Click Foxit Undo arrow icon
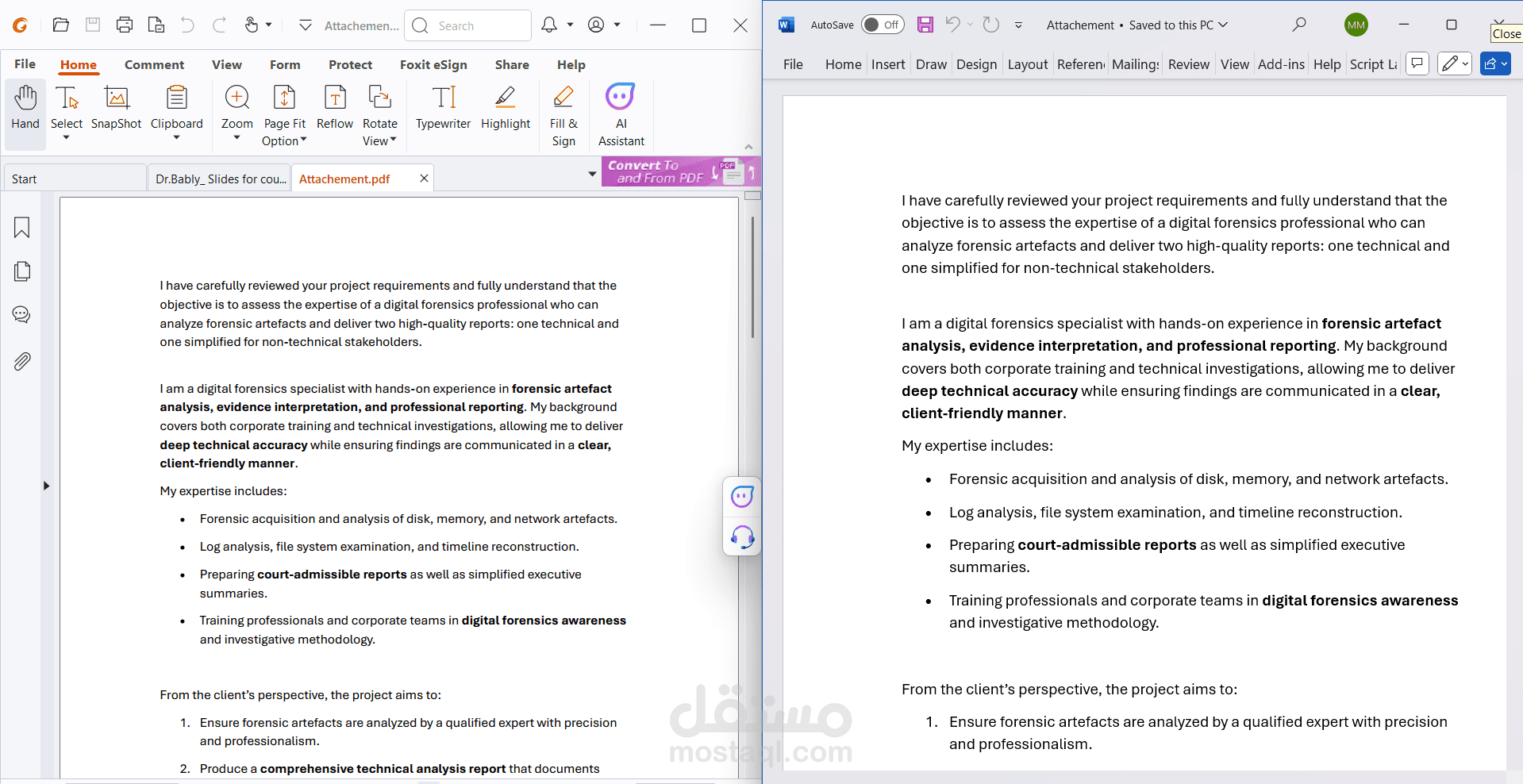 (187, 25)
